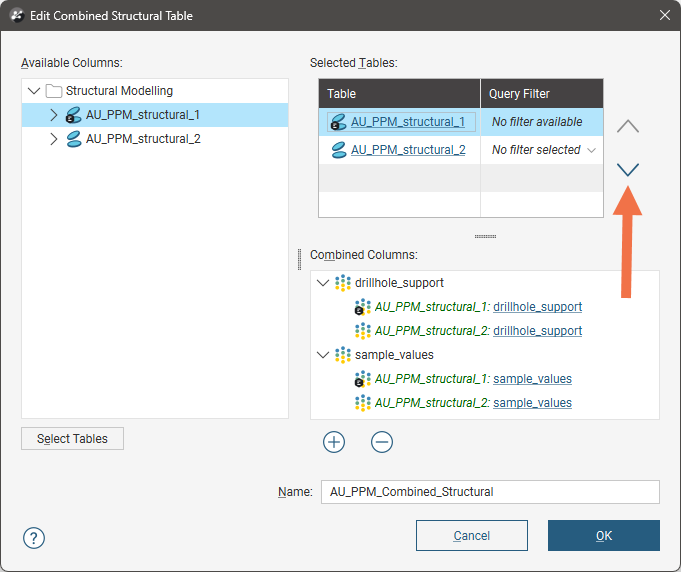Open the help question mark icon
This screenshot has width=681, height=572.
pyautogui.click(x=33, y=536)
